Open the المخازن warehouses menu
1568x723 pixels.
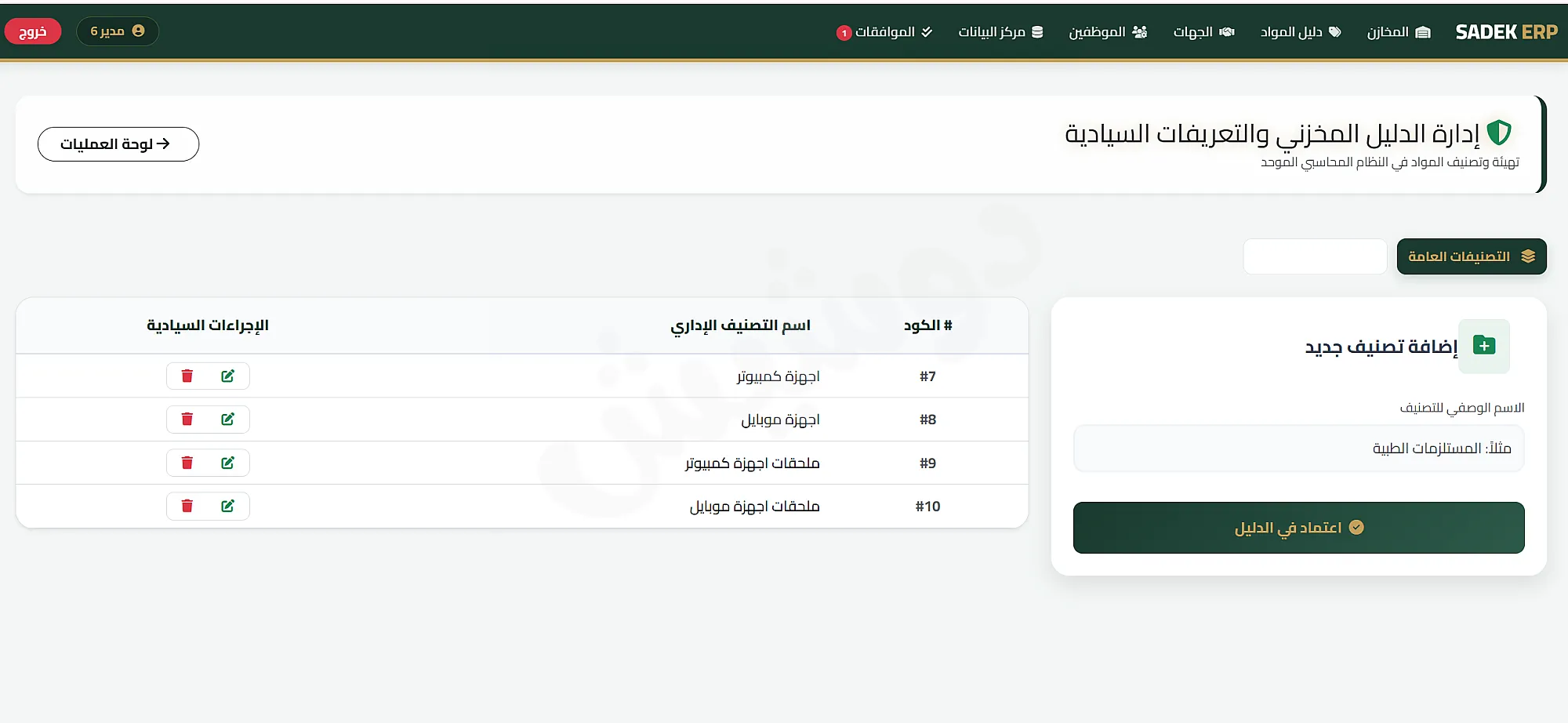point(1399,31)
